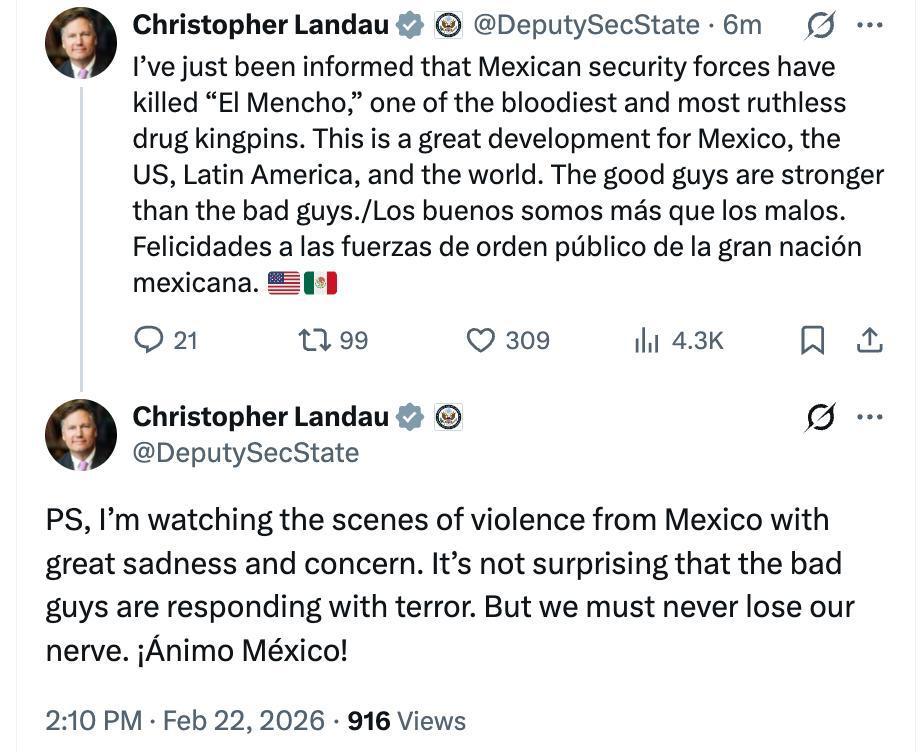This screenshot has height=752, width=924.
Task: Open more options on the PS tweet
Action: [870, 418]
